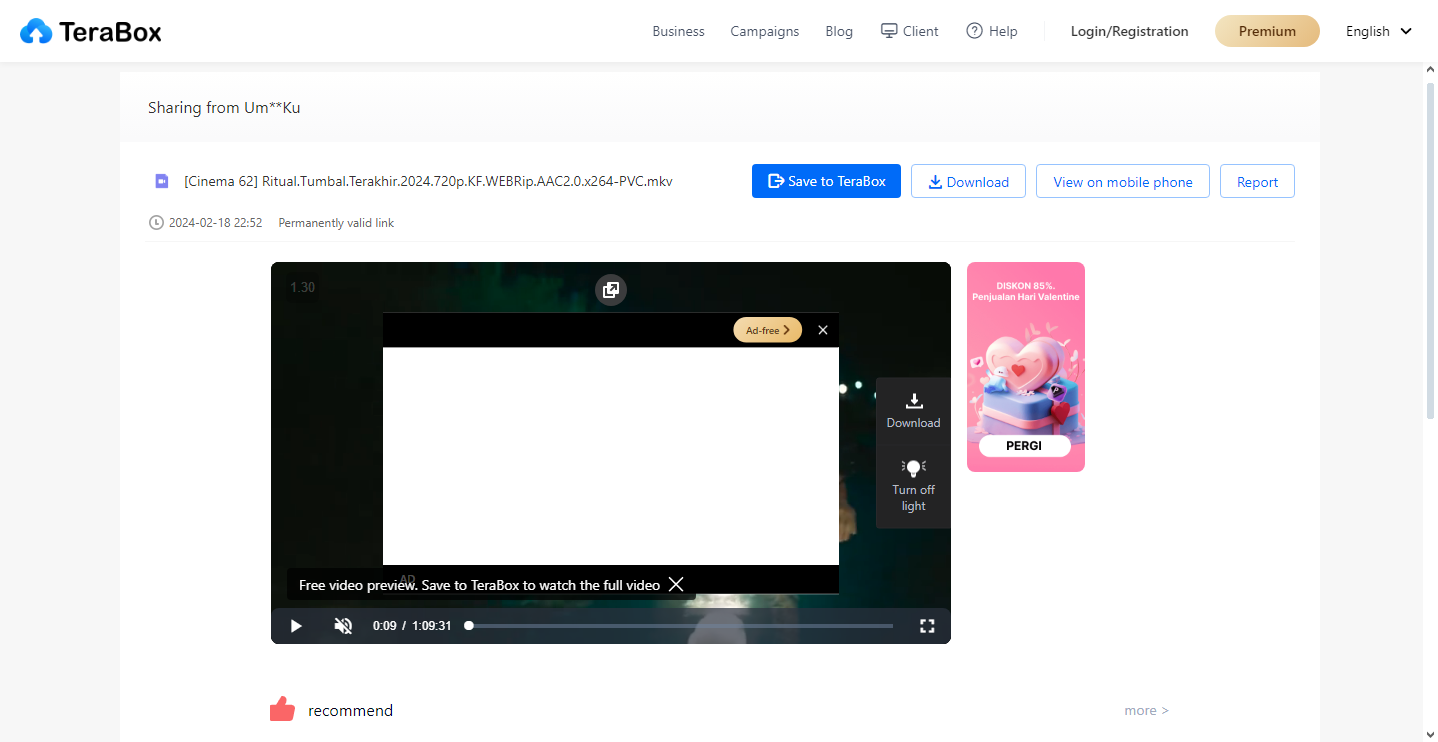Open the Client menu item
Screen dimensions: 1438x742
pyautogui.click(x=909, y=31)
